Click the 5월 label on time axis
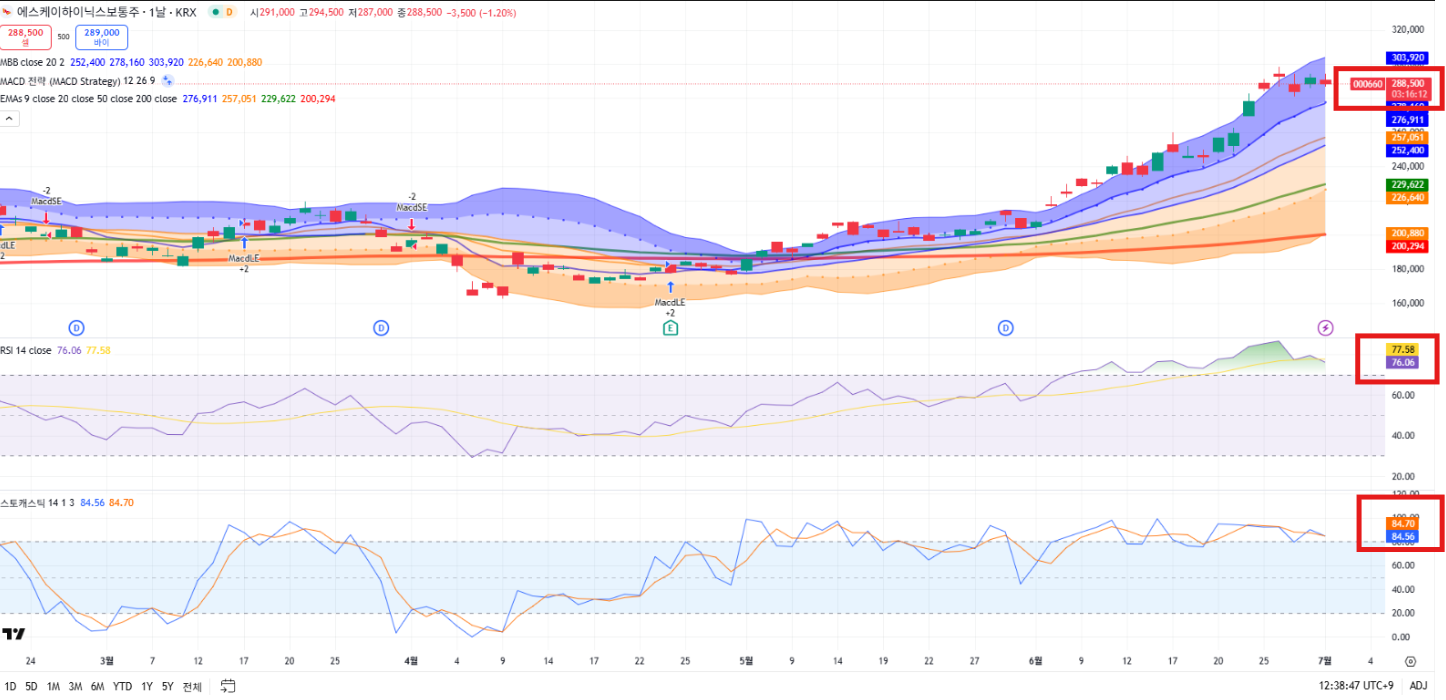The image size is (1446, 700). (x=744, y=661)
